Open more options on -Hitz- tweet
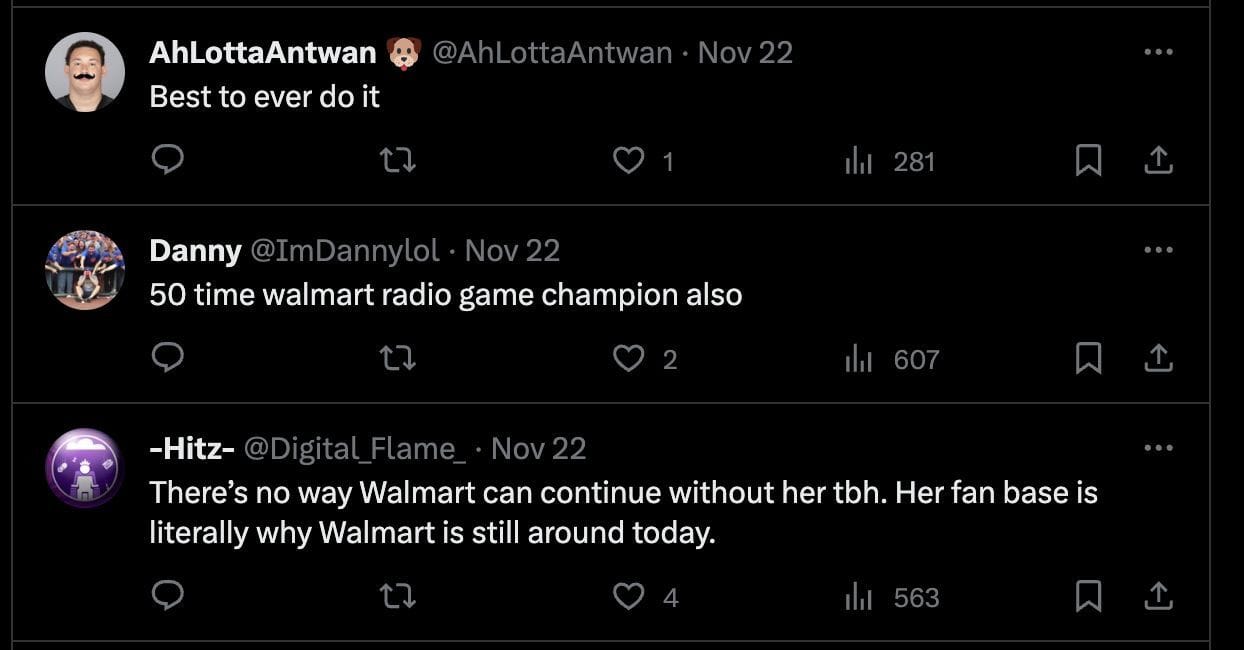Viewport: 1244px width, 650px height. (x=1157, y=448)
